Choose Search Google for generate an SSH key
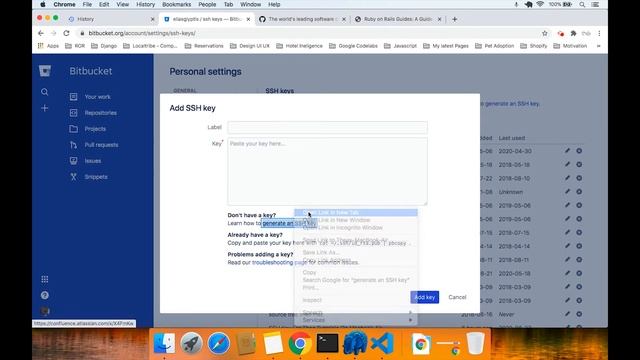The width and height of the screenshot is (640, 360). (x=356, y=280)
